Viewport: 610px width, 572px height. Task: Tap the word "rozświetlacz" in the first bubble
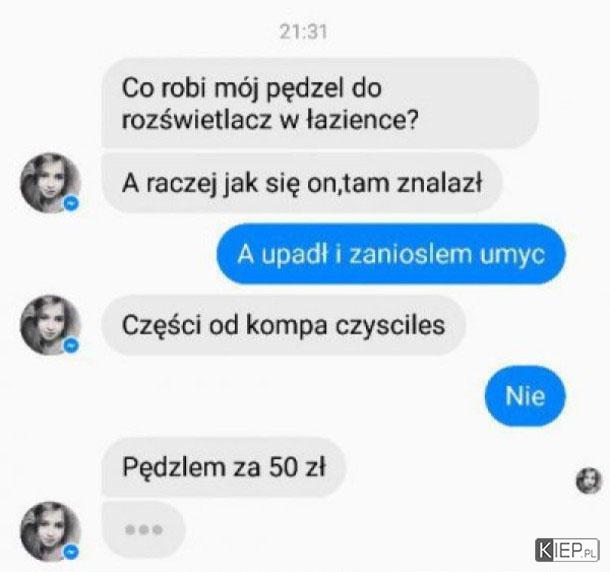coord(196,119)
